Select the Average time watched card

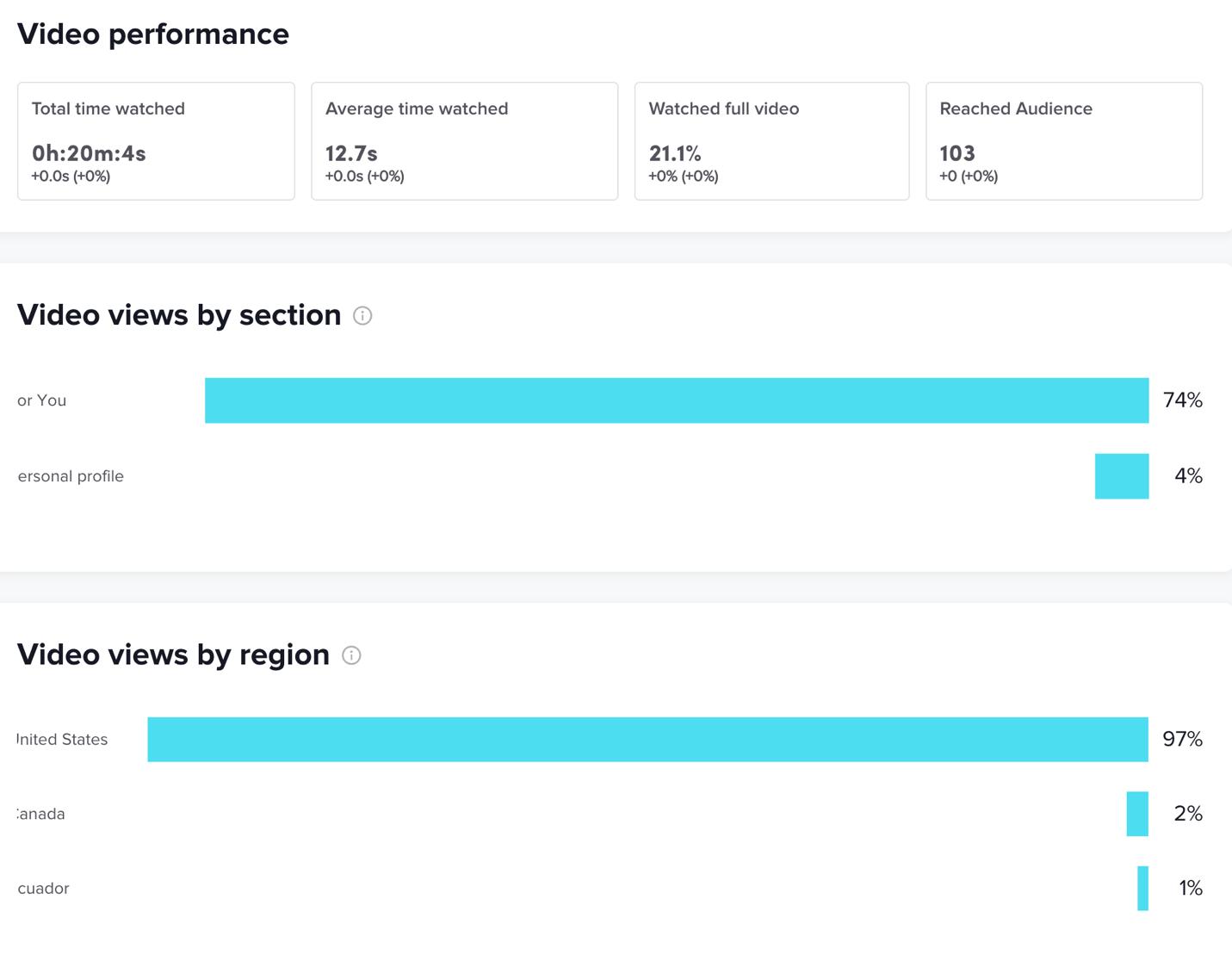(x=464, y=141)
